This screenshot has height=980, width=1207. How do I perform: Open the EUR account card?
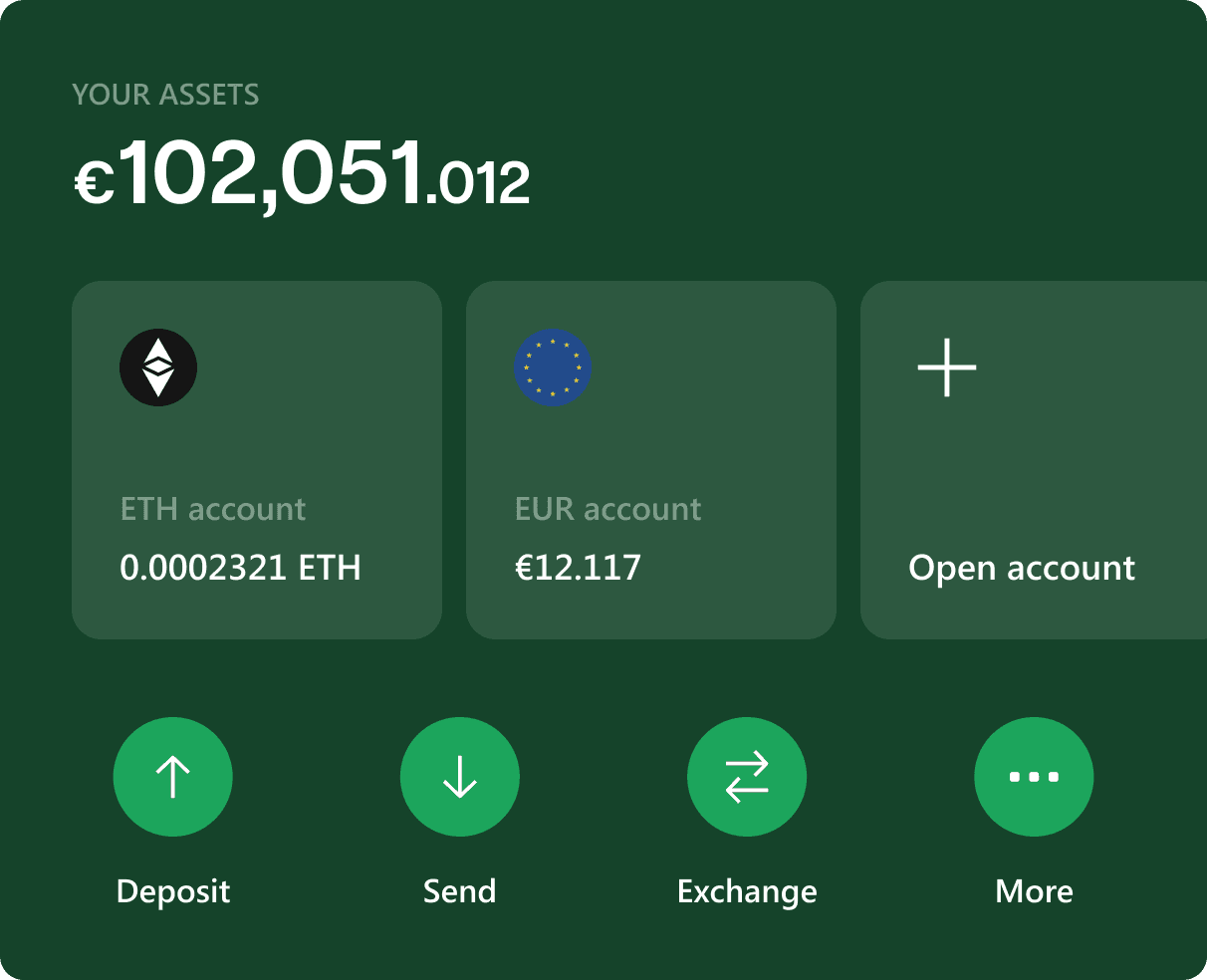click(x=651, y=460)
